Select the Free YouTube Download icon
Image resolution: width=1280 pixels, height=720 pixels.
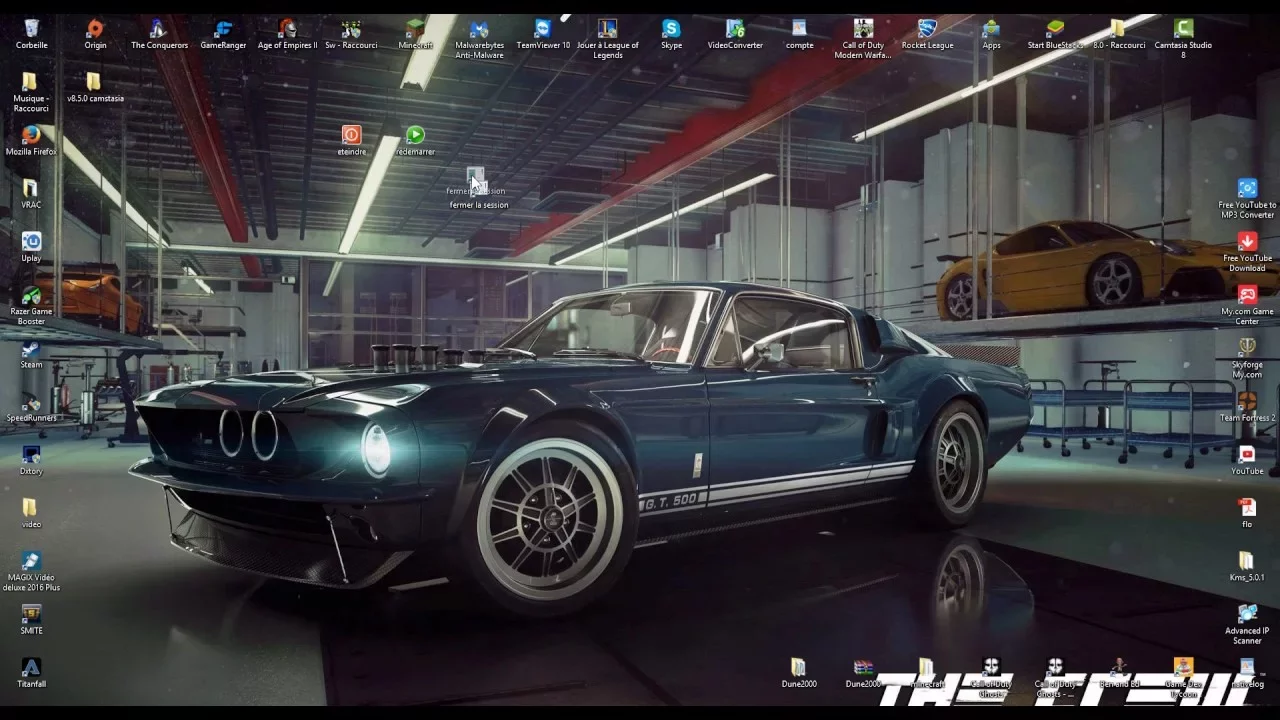(x=1247, y=241)
